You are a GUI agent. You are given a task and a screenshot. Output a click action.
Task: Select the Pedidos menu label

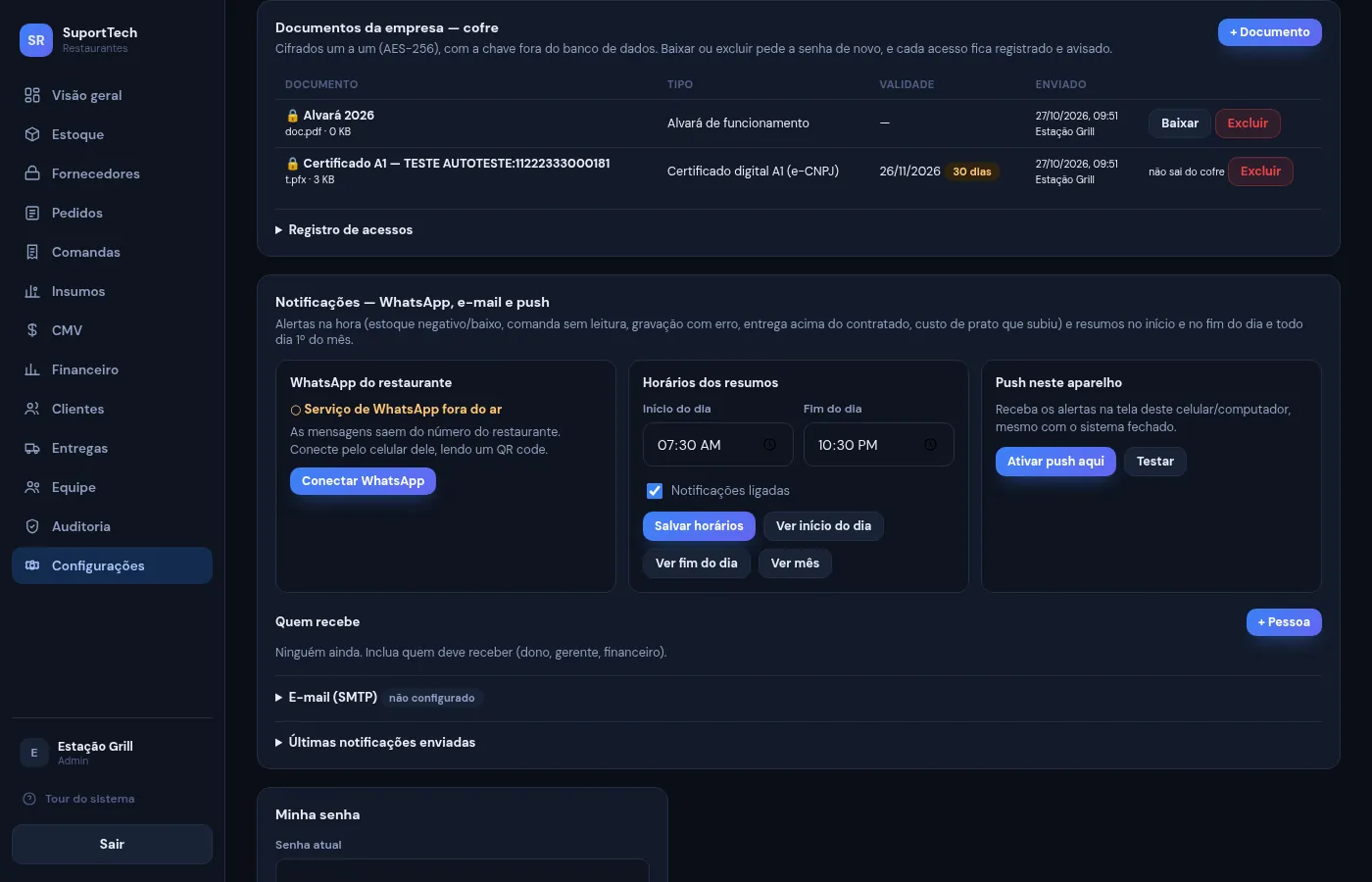pyautogui.click(x=77, y=213)
